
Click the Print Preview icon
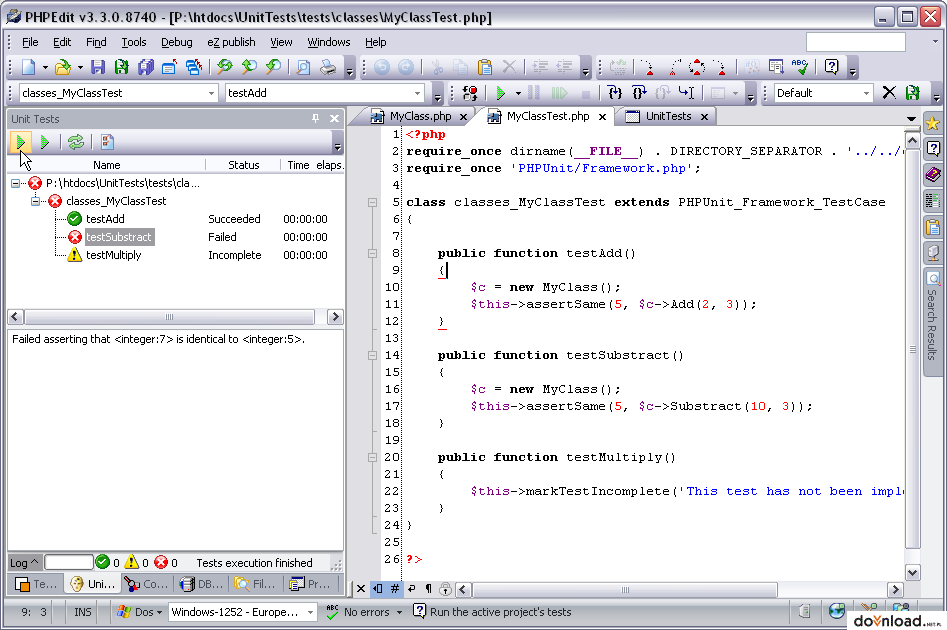coord(303,67)
